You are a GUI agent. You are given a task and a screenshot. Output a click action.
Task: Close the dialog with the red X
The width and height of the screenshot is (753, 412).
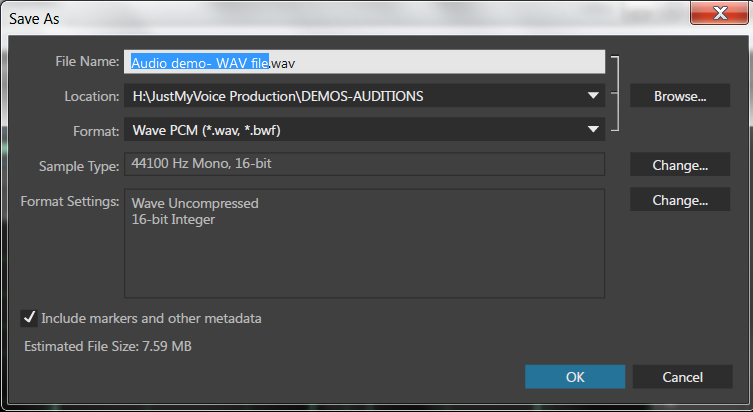pyautogui.click(x=719, y=13)
